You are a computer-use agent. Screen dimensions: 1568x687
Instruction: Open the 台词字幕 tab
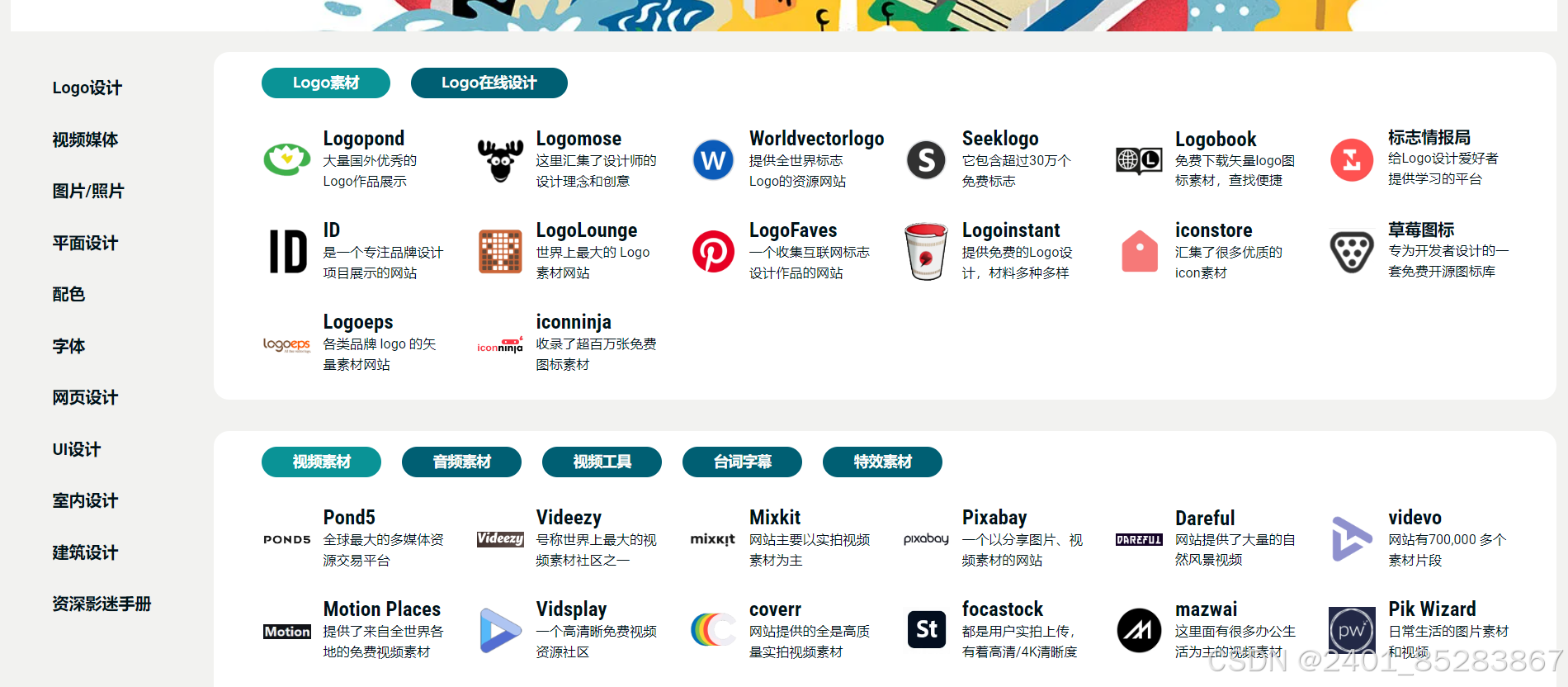click(743, 462)
